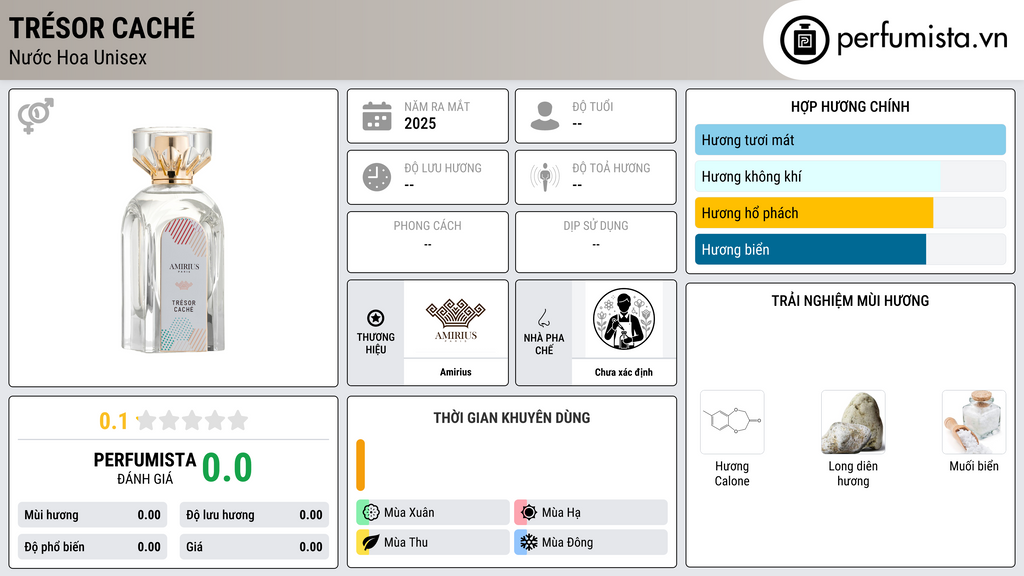Select the Mùa Thu season chip
The width and height of the screenshot is (1024, 576).
tap(433, 542)
